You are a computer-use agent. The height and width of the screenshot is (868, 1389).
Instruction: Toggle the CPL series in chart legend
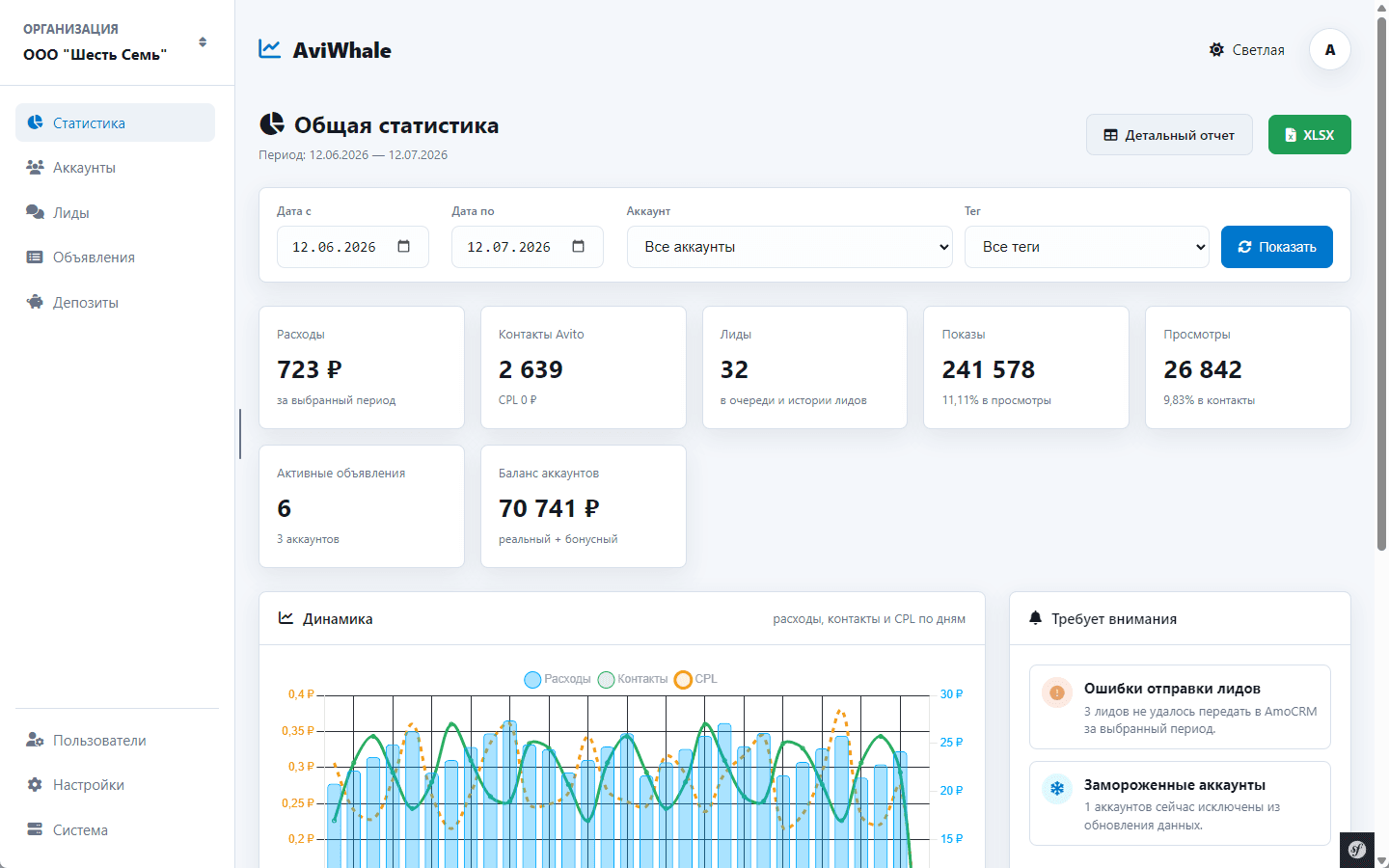pos(695,679)
